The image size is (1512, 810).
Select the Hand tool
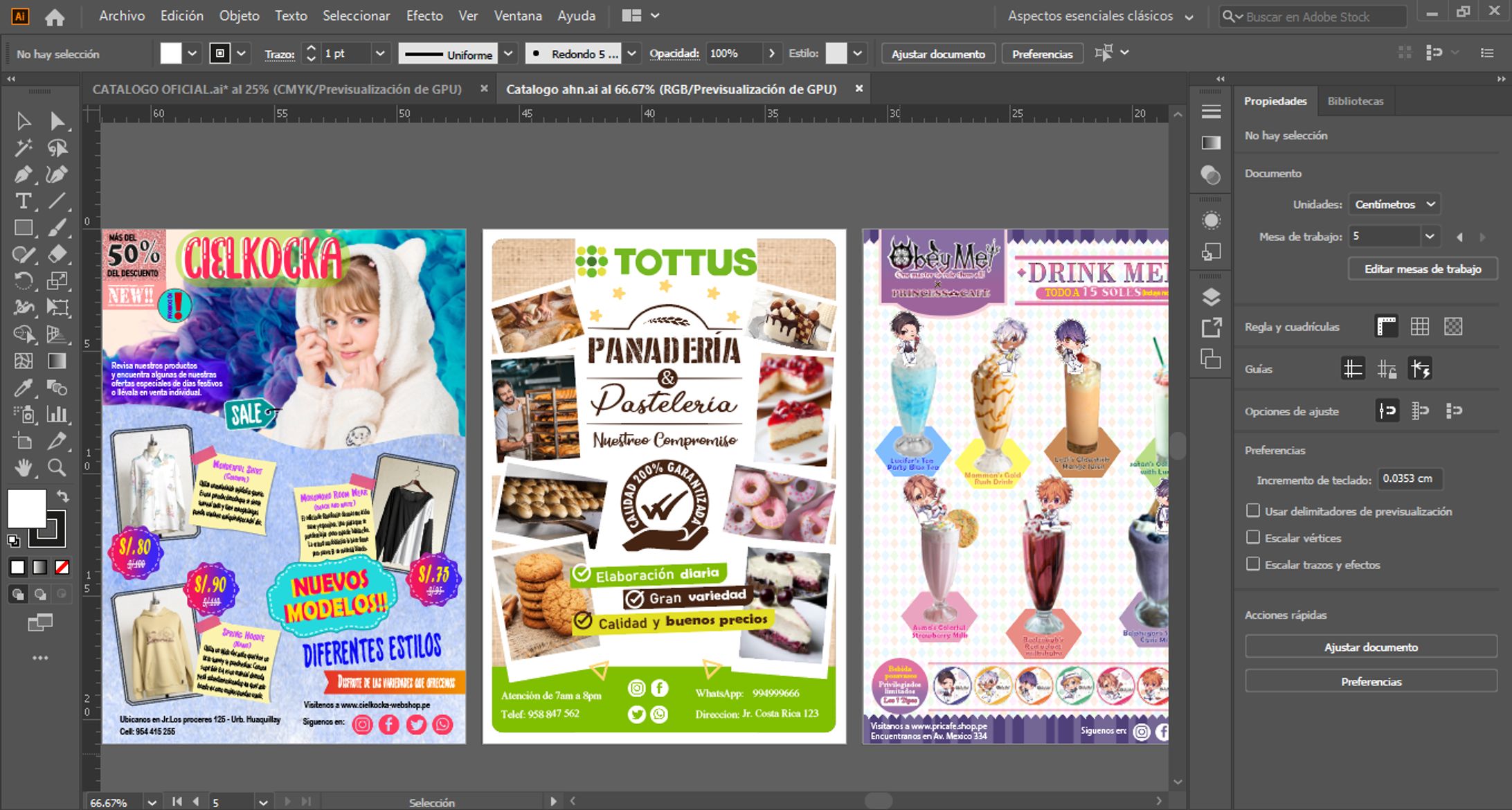(x=24, y=467)
